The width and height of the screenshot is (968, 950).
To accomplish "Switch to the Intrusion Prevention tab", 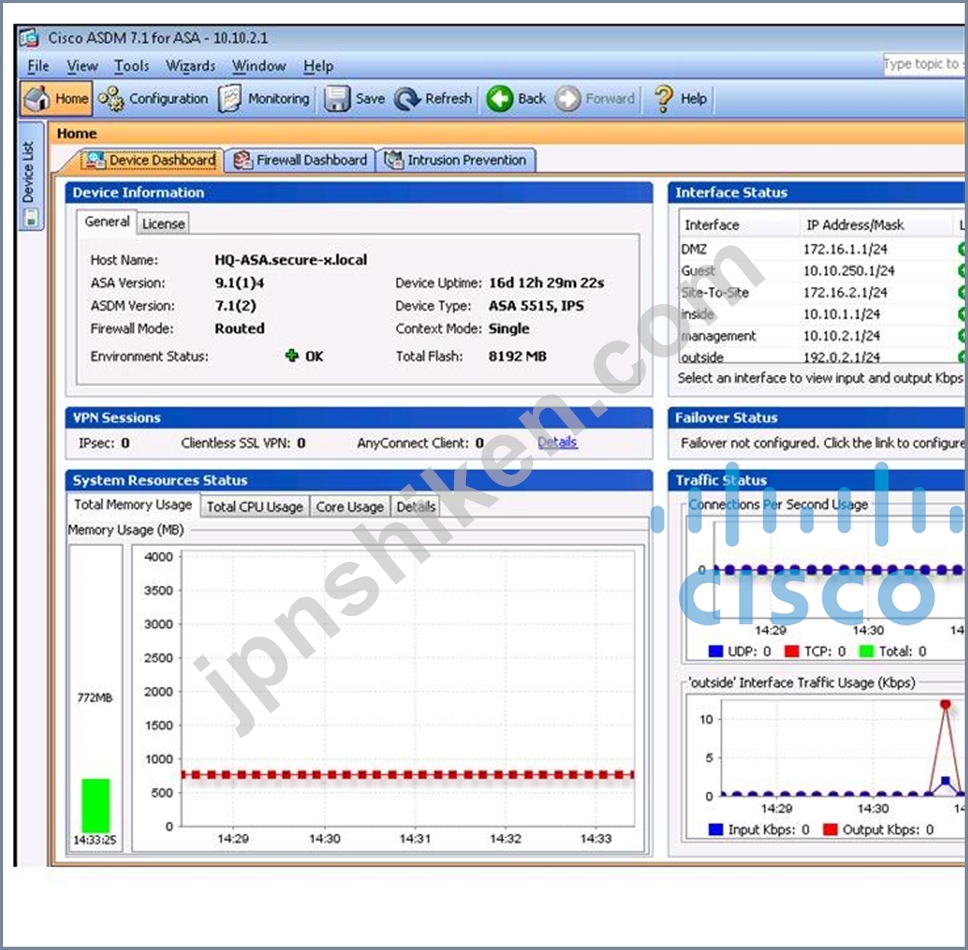I will click(x=456, y=160).
